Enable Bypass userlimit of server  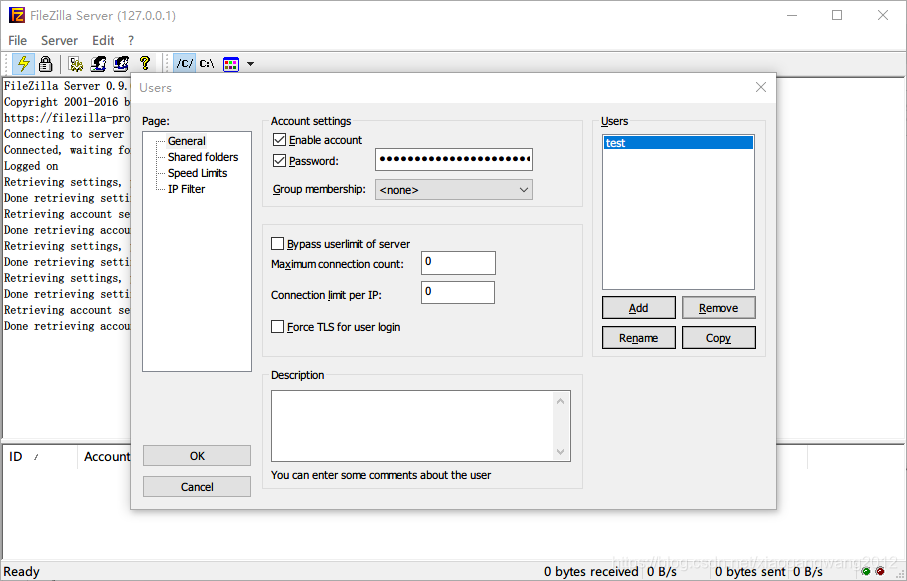[x=278, y=244]
